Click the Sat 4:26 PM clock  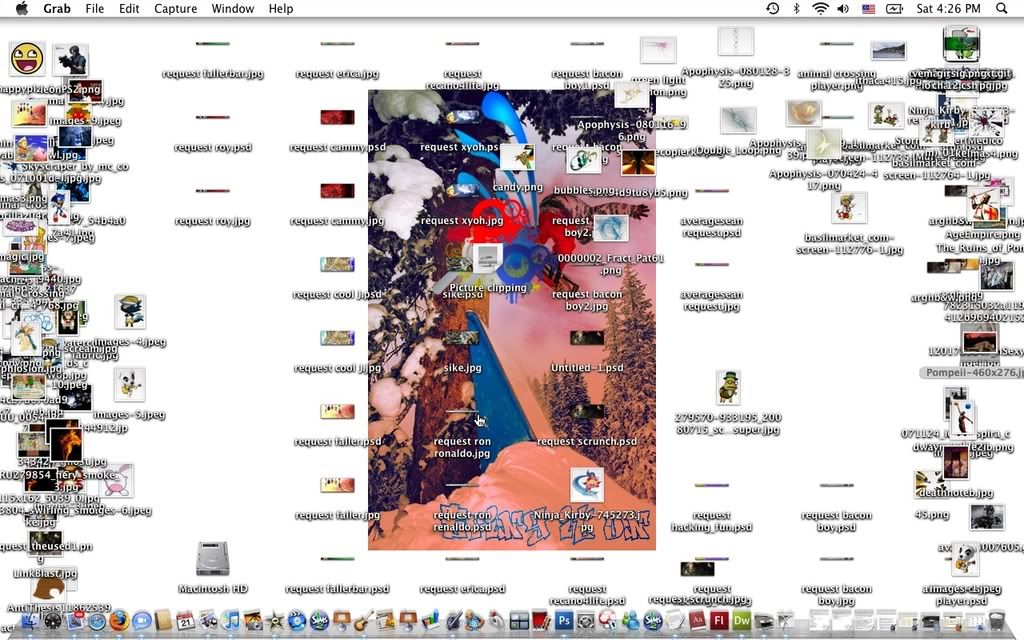click(x=948, y=9)
